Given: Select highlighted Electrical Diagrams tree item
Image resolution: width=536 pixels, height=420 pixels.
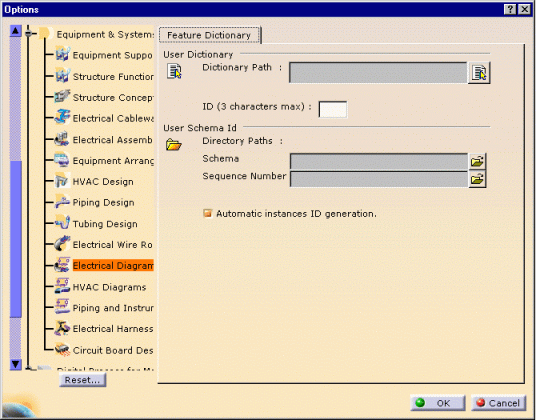Looking at the screenshot, I should 113,266.
